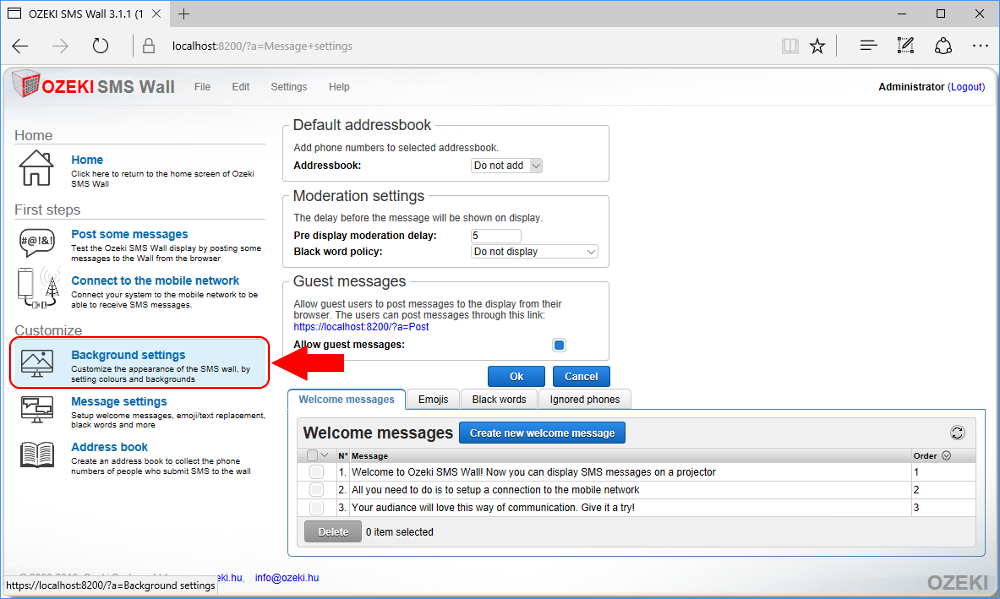Click the Logout link
Image resolution: width=1000 pixels, height=599 pixels.
966,87
